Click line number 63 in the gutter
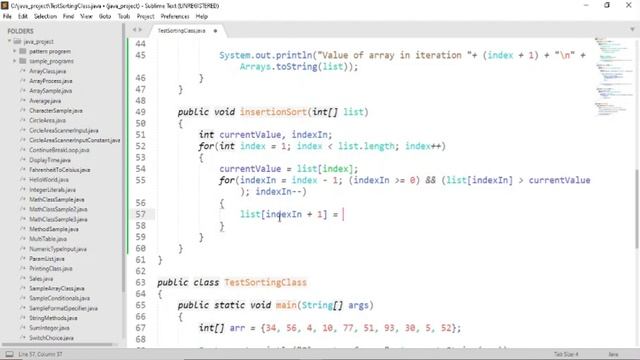 point(140,282)
